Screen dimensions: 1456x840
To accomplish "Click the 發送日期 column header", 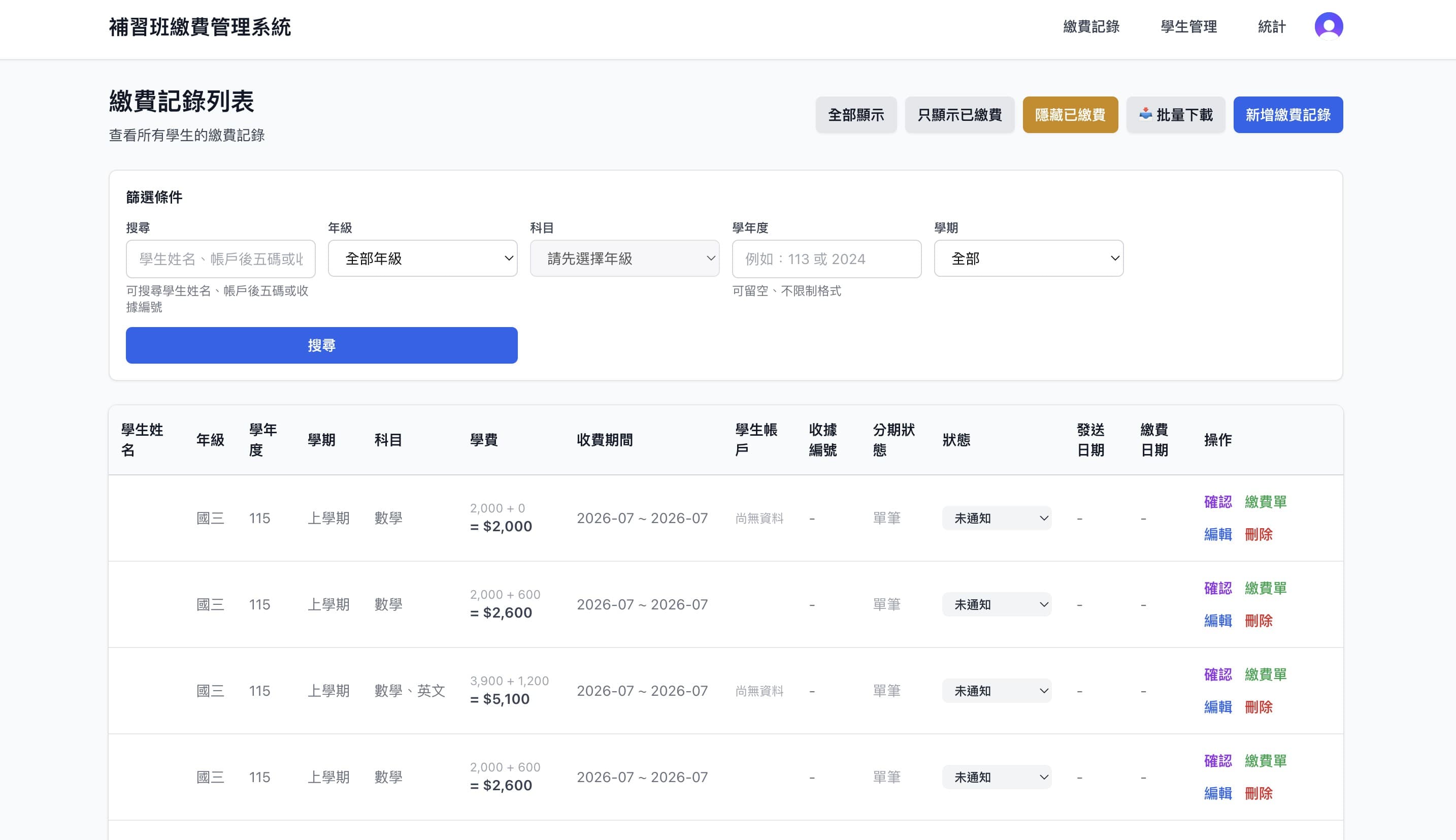I will [1090, 440].
